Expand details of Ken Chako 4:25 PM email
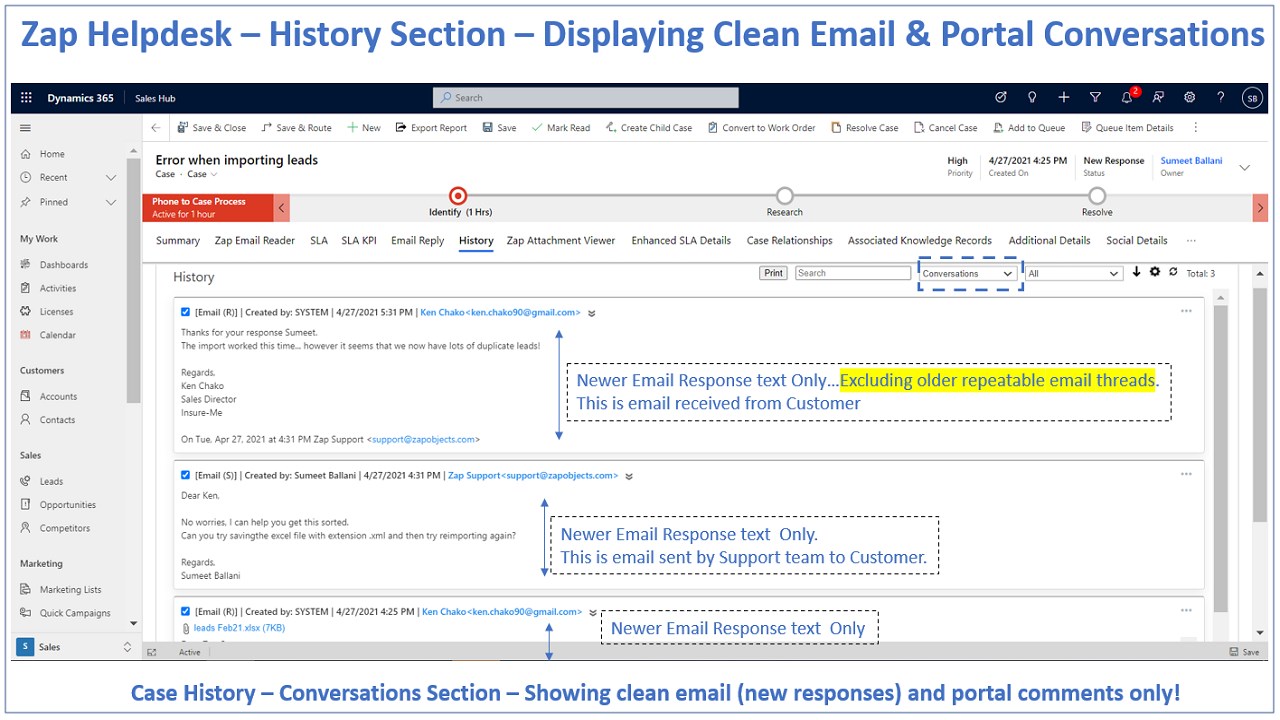Screen dimensions: 1280x720 [x=593, y=612]
